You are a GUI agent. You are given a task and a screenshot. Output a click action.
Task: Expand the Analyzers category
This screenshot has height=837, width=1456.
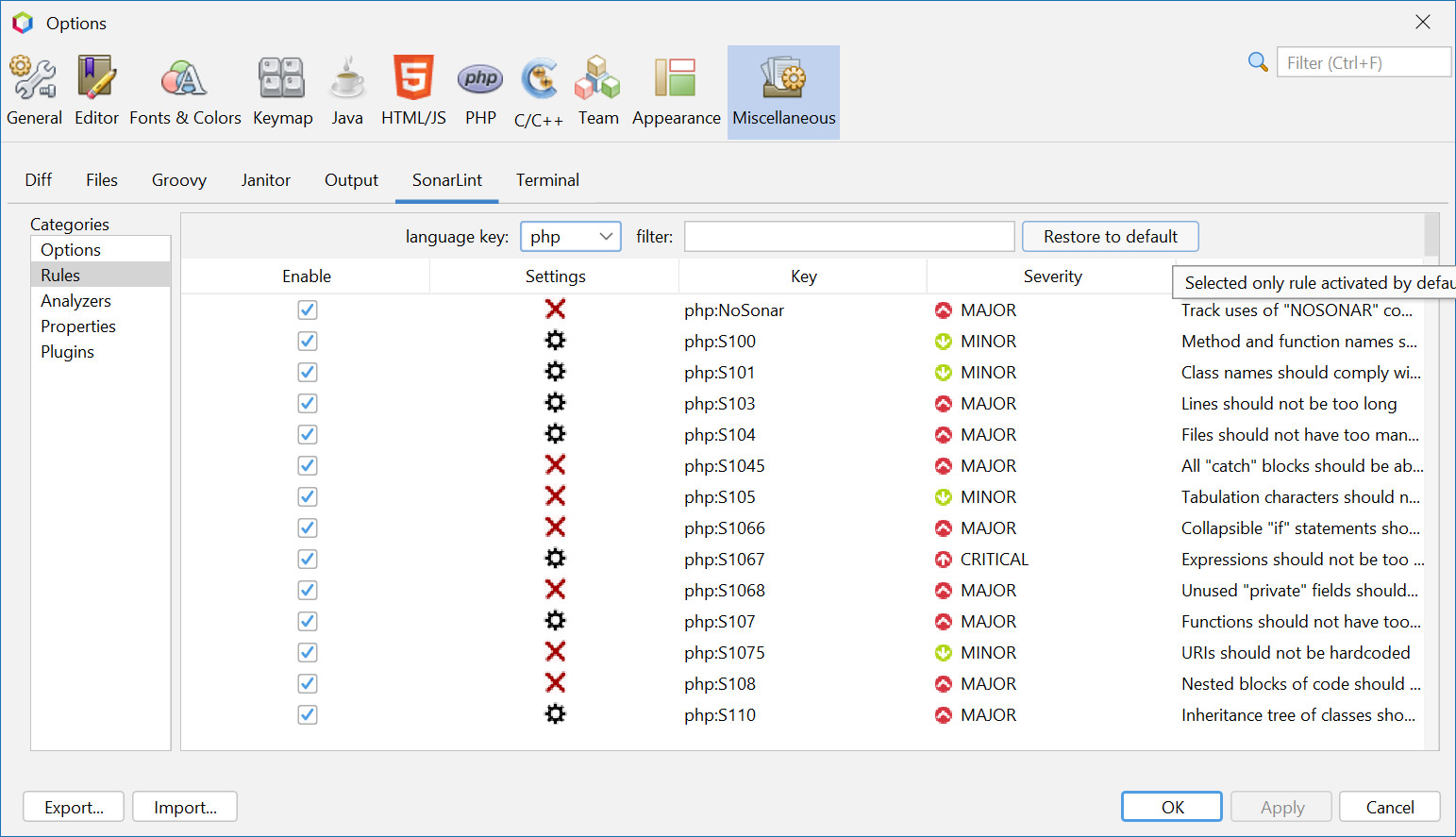[75, 300]
